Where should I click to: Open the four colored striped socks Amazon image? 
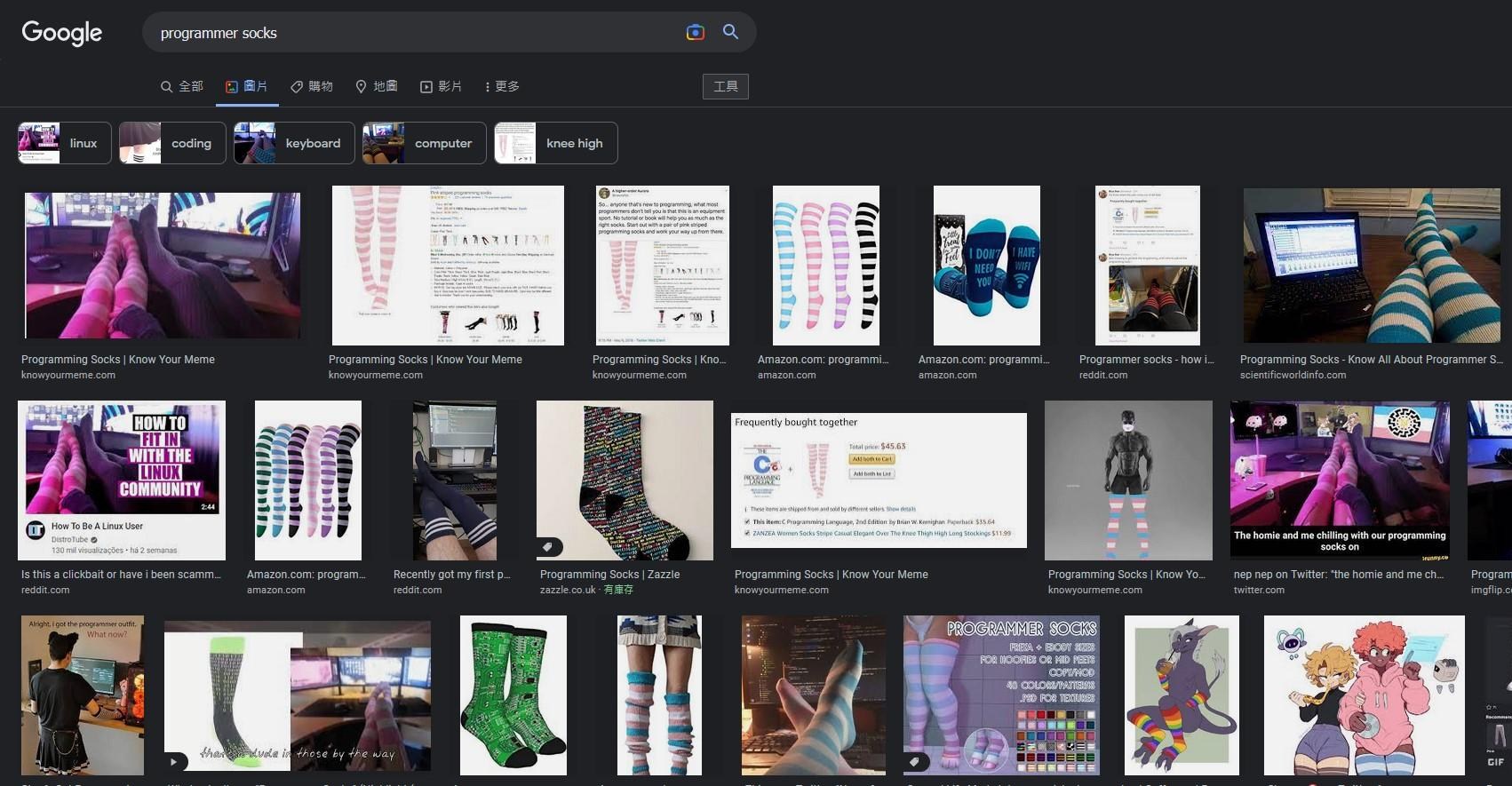826,265
